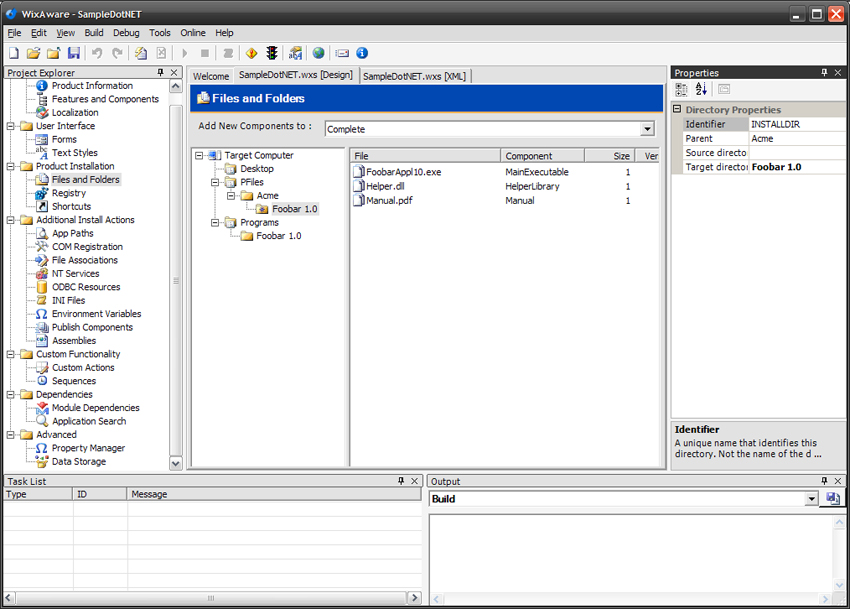Pin the Task List panel

pos(401,481)
